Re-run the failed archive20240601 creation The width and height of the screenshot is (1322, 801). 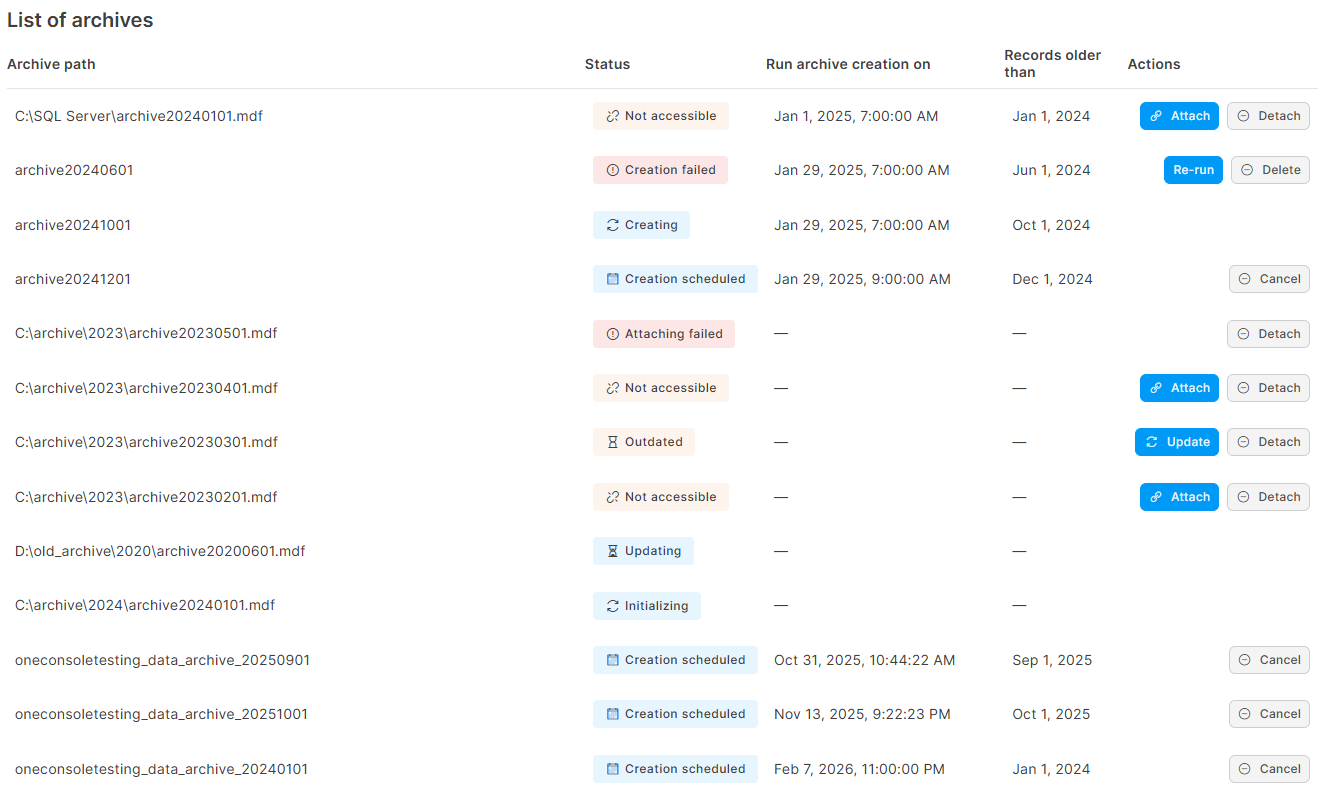tap(1193, 170)
